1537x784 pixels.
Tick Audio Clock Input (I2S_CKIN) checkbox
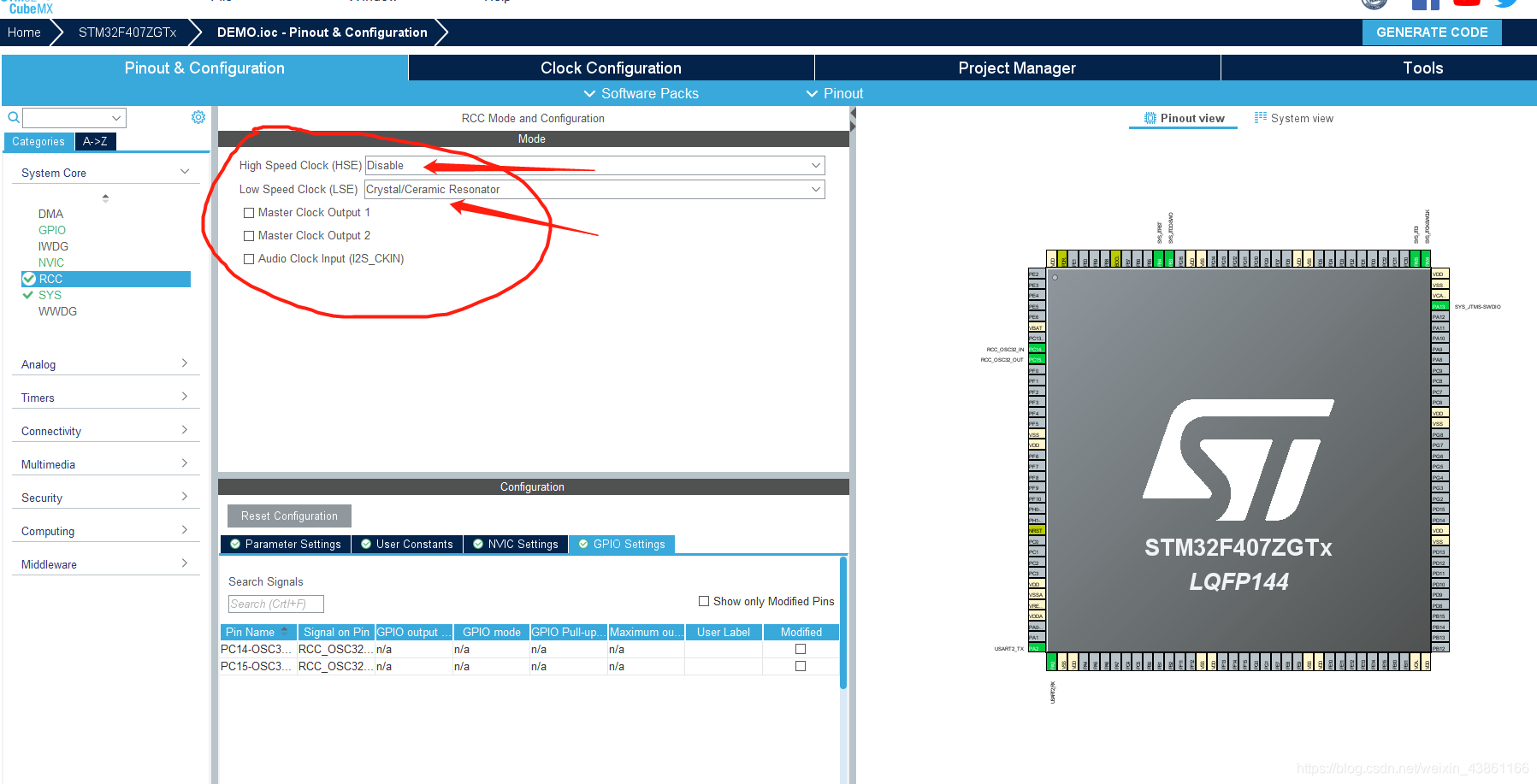(249, 259)
